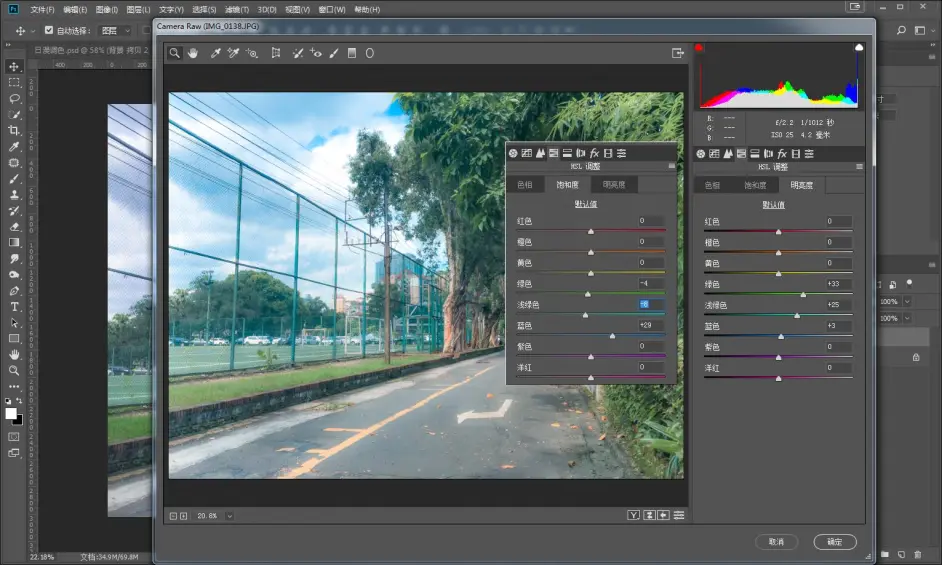Click the 蓝色 saturation value field

pos(651,325)
